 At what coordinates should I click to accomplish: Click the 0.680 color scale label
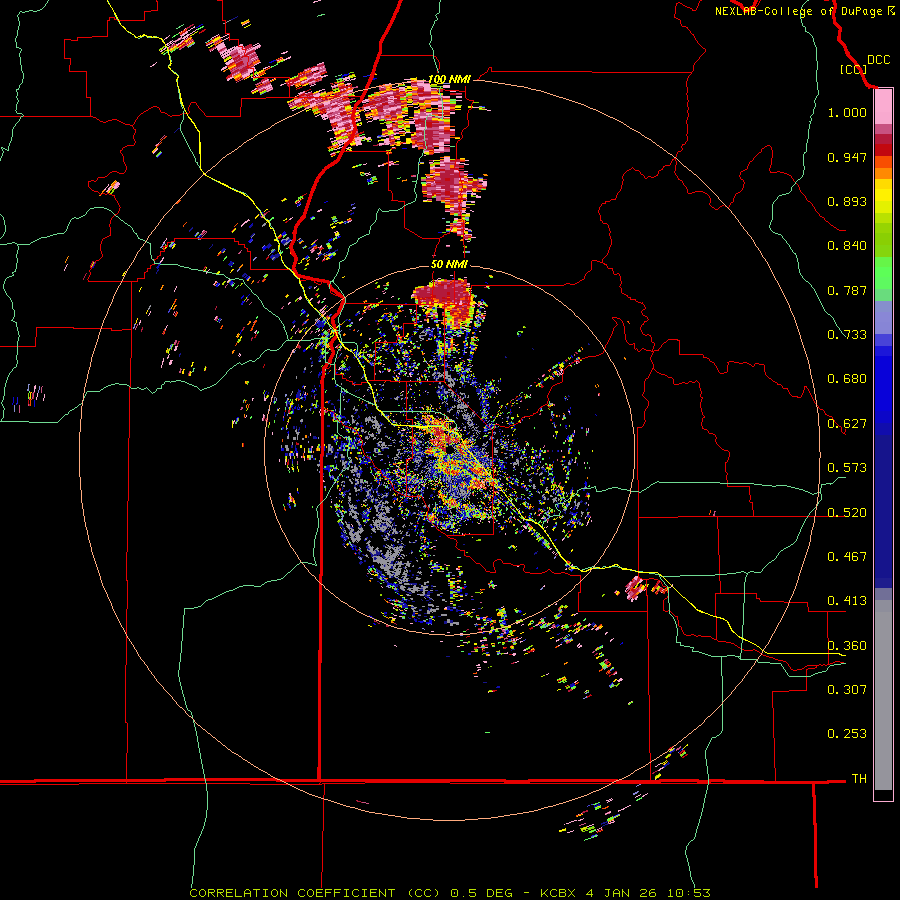click(x=847, y=379)
